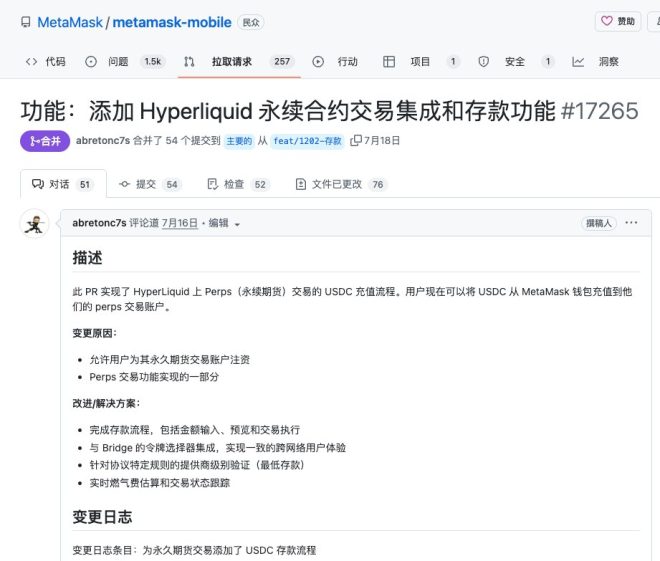This screenshot has height=561, width=660.
Task: Click the 描述 heading
Action: point(88,258)
